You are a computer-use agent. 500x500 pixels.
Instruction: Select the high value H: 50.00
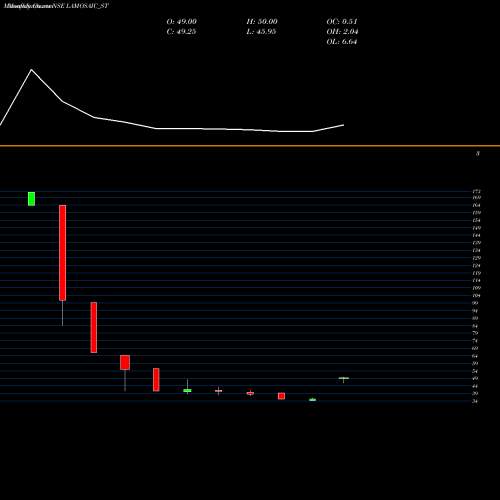[x=262, y=22]
